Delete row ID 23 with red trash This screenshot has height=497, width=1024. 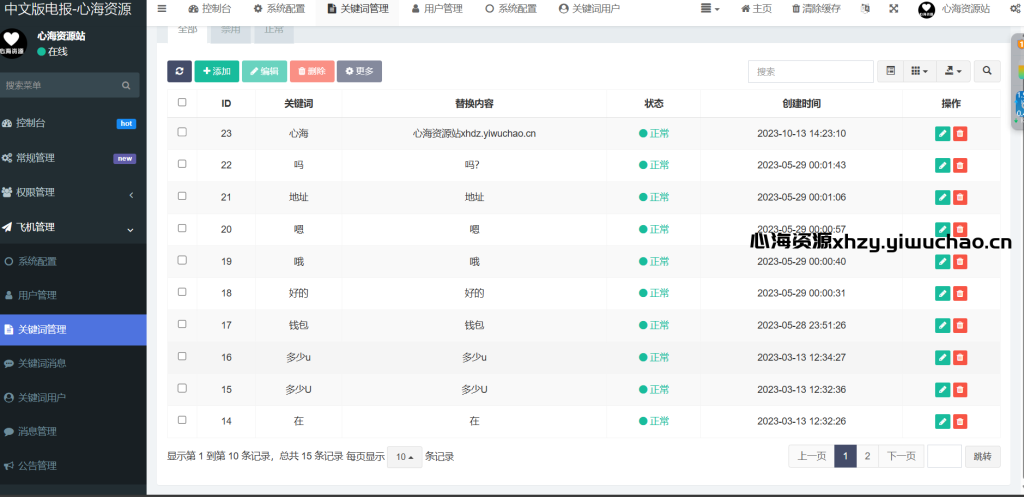pos(959,133)
